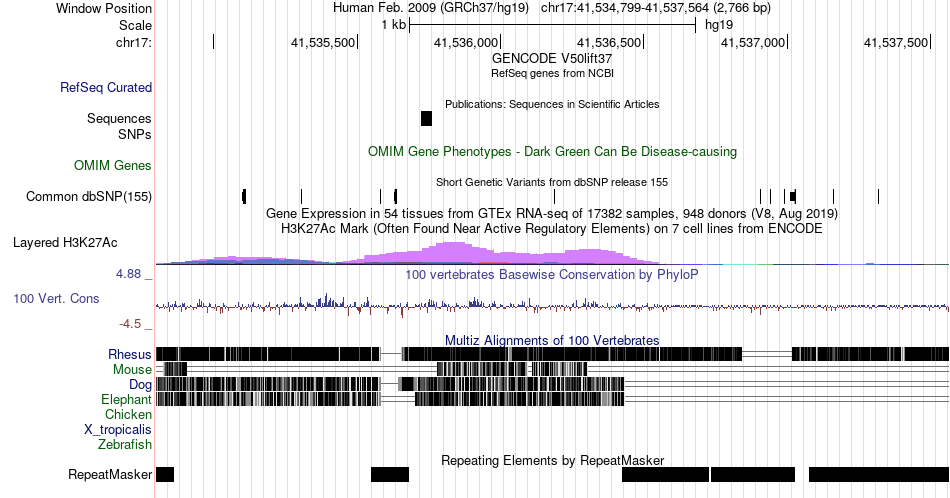This screenshot has width=950, height=498.
Task: Click the black block in the Publications Sequences track
Action: point(427,119)
